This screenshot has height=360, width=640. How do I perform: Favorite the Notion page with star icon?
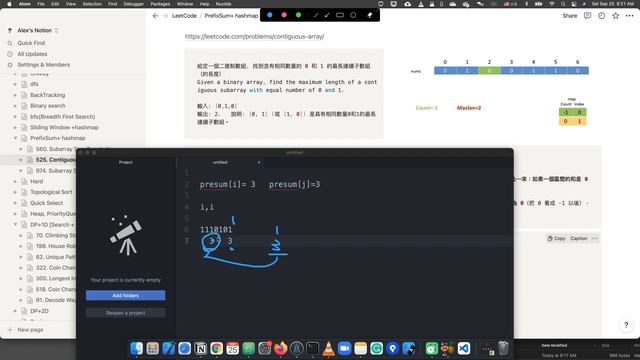(x=616, y=16)
